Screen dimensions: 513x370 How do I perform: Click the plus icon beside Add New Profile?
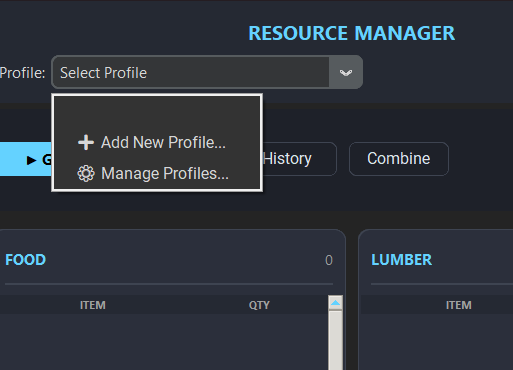tap(86, 142)
